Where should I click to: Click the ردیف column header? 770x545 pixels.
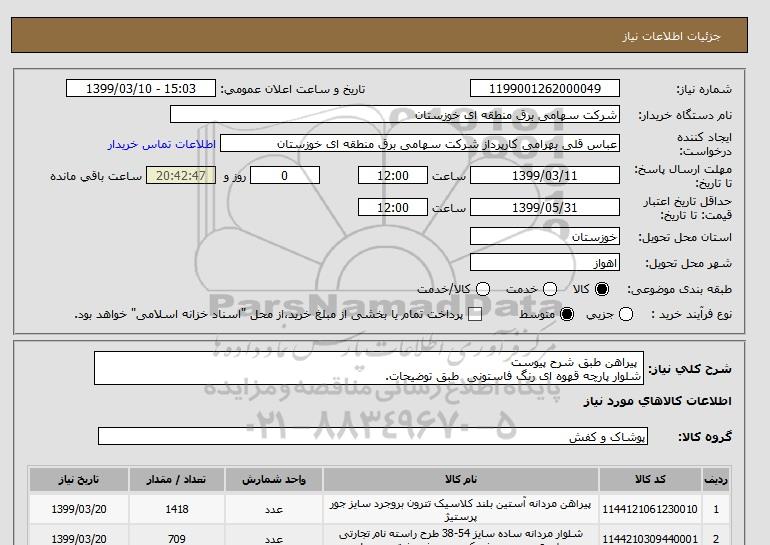tap(715, 479)
